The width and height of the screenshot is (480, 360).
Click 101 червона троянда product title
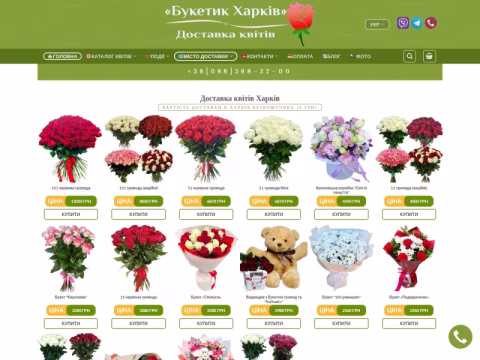pos(71,188)
